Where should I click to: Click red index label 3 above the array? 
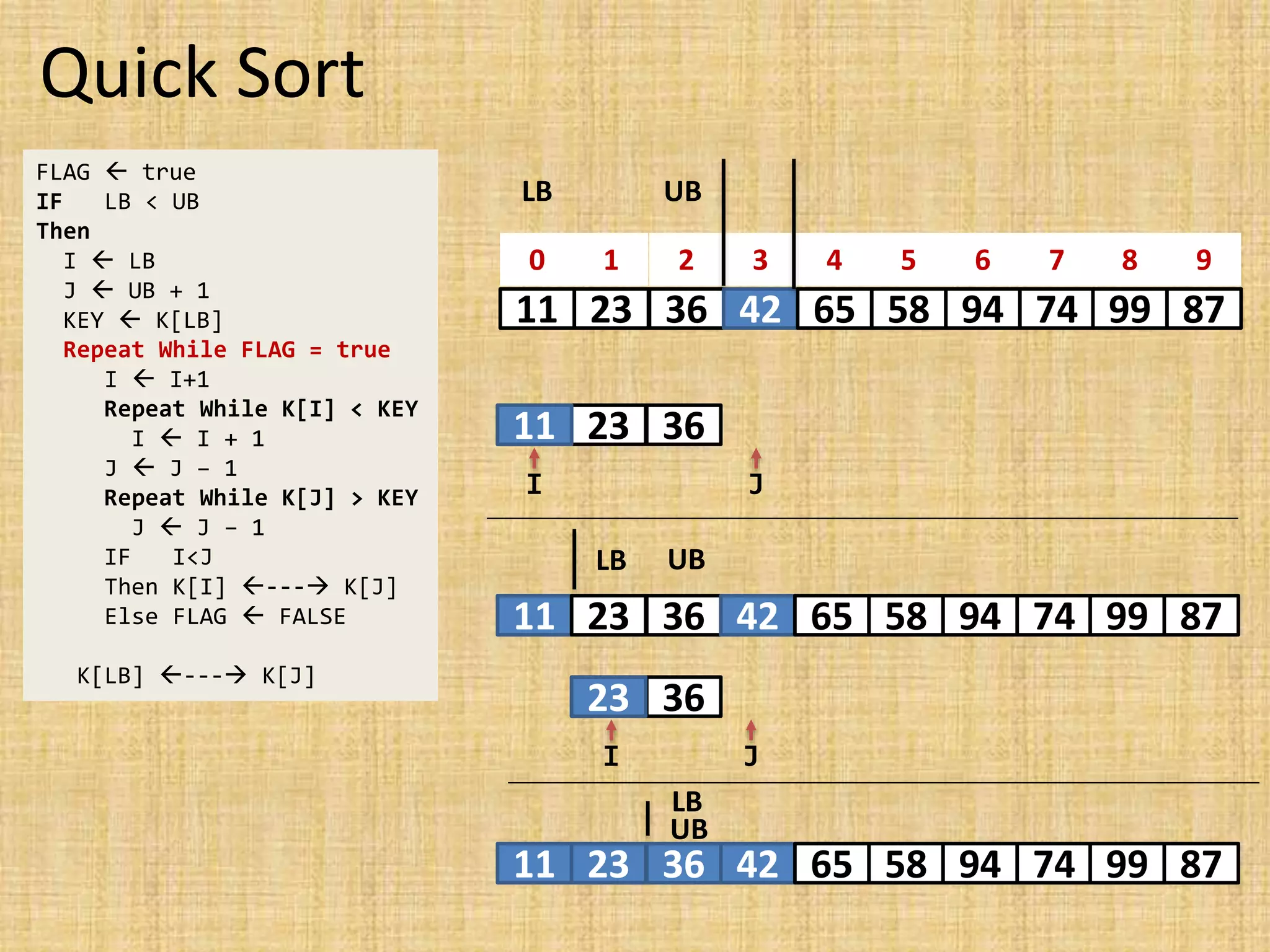tap(760, 260)
